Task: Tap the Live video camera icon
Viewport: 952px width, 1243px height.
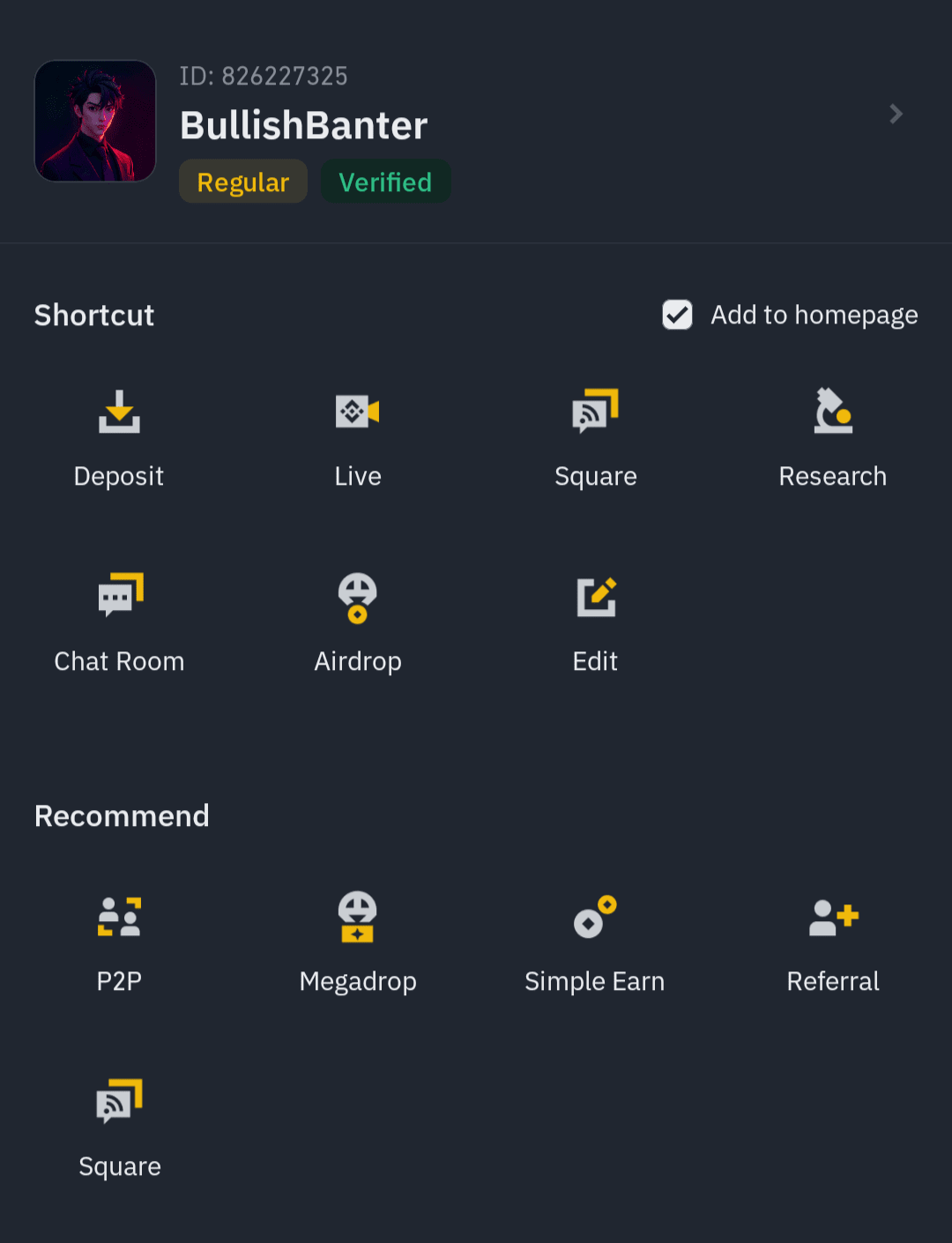Action: (x=357, y=412)
